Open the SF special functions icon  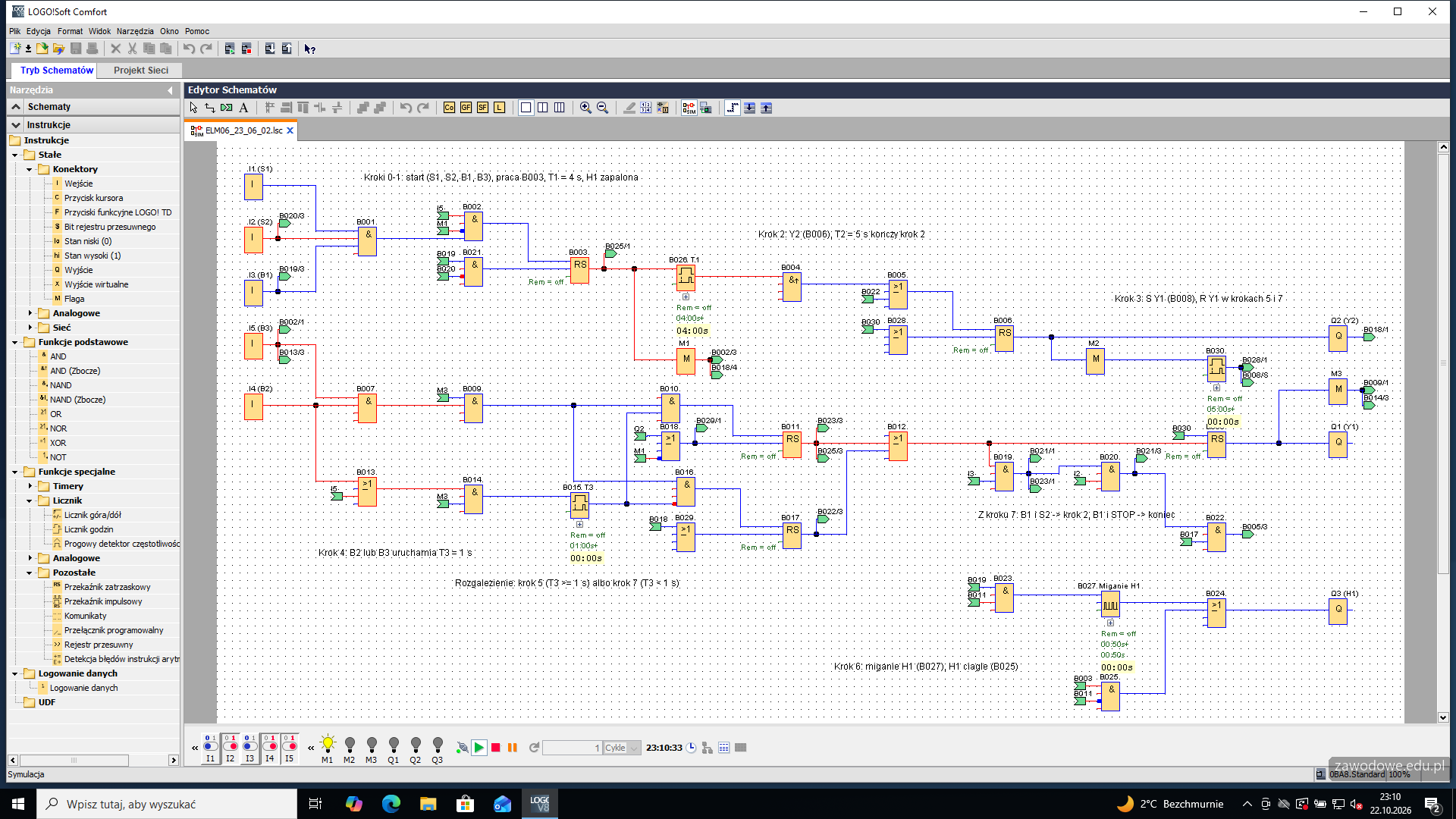[x=482, y=108]
